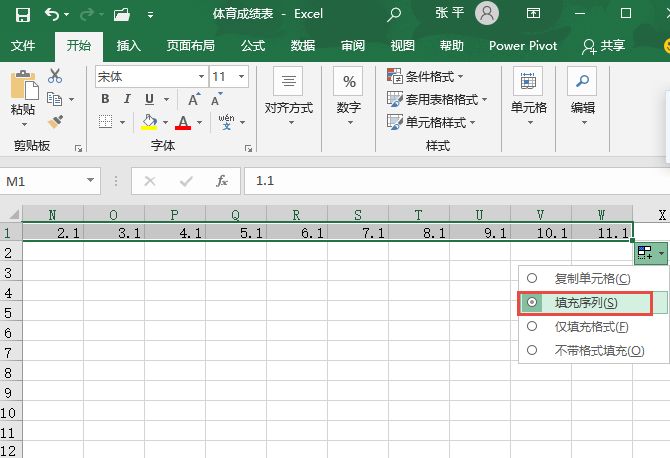Copy selection with copy icon

[x=54, y=99]
